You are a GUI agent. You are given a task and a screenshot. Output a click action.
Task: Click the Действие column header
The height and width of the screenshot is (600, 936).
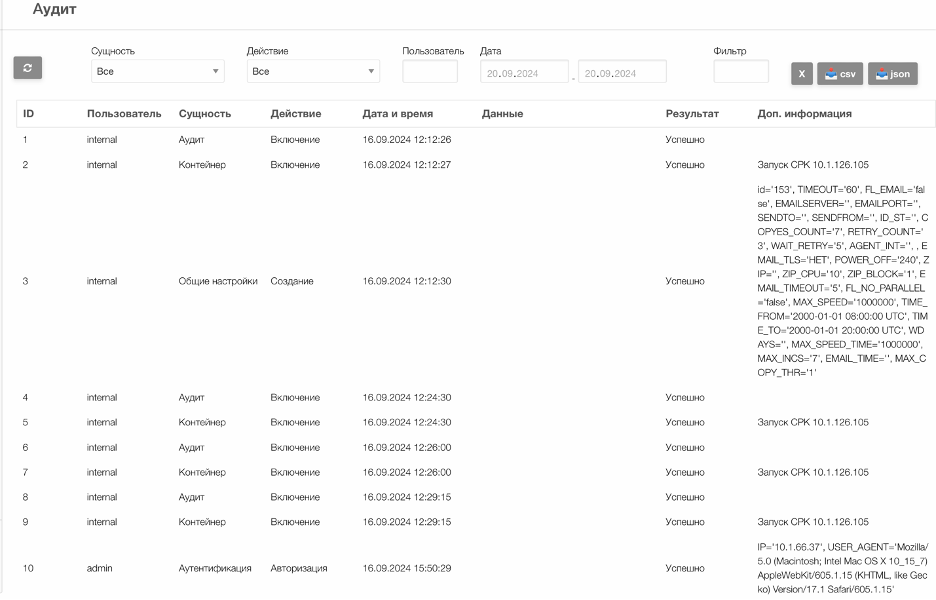[x=295, y=113]
